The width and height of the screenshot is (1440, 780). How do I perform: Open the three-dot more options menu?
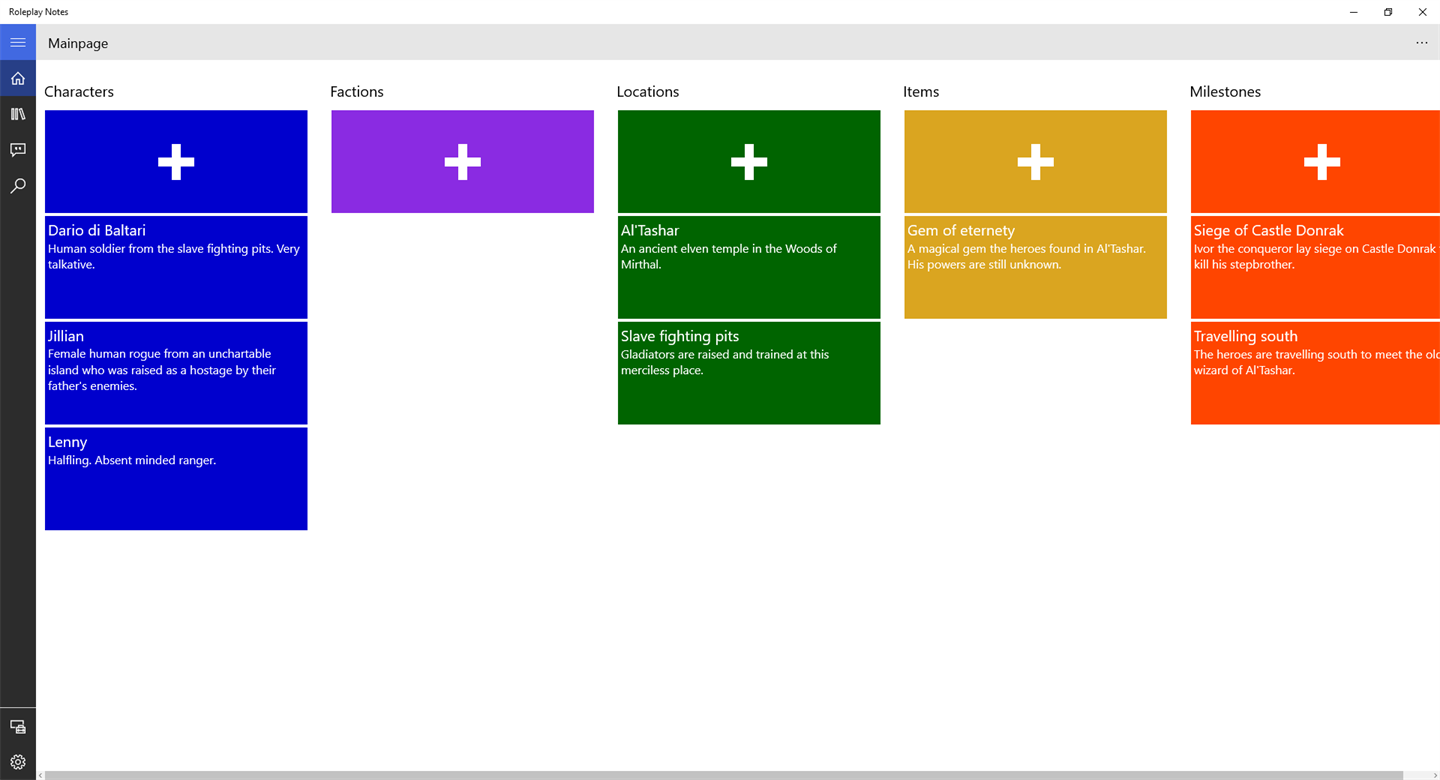pyautogui.click(x=1421, y=43)
